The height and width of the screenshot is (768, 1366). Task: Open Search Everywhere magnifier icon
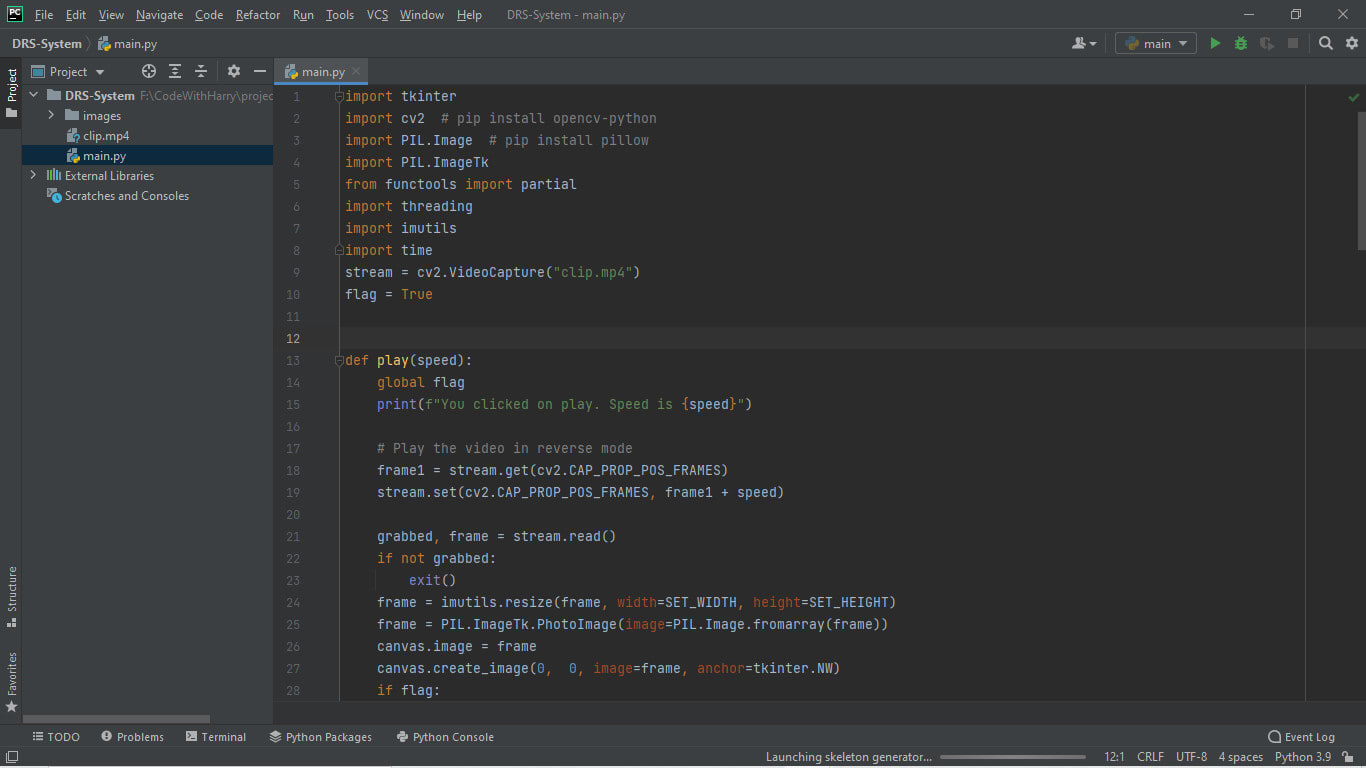pos(1326,43)
